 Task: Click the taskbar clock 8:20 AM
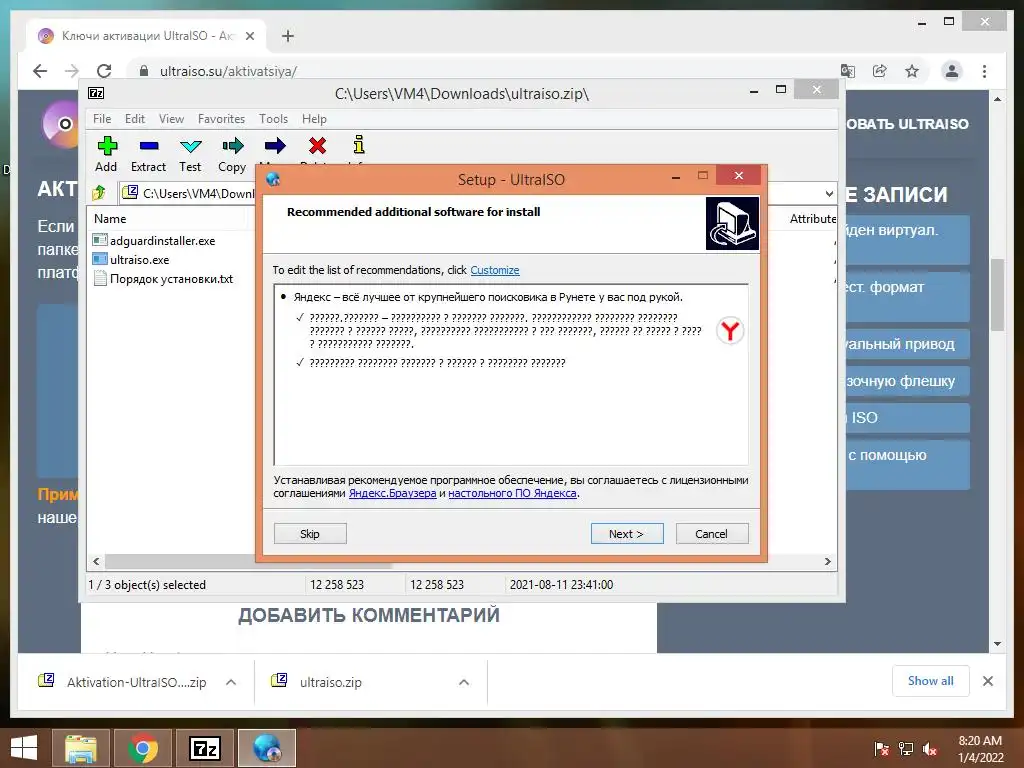coord(980,741)
